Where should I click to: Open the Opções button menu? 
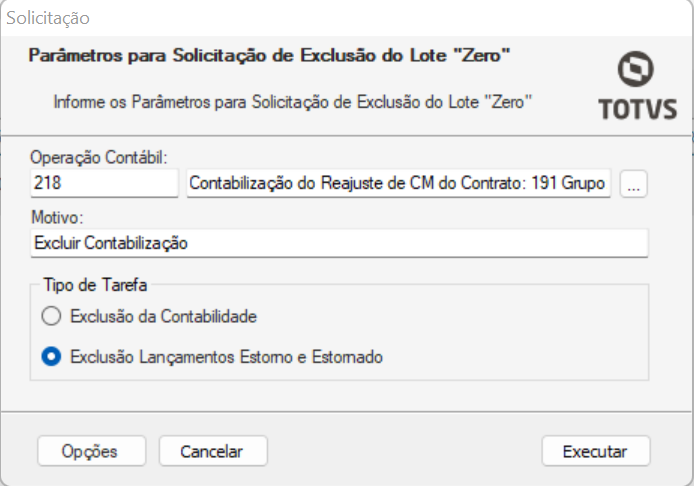(92, 451)
